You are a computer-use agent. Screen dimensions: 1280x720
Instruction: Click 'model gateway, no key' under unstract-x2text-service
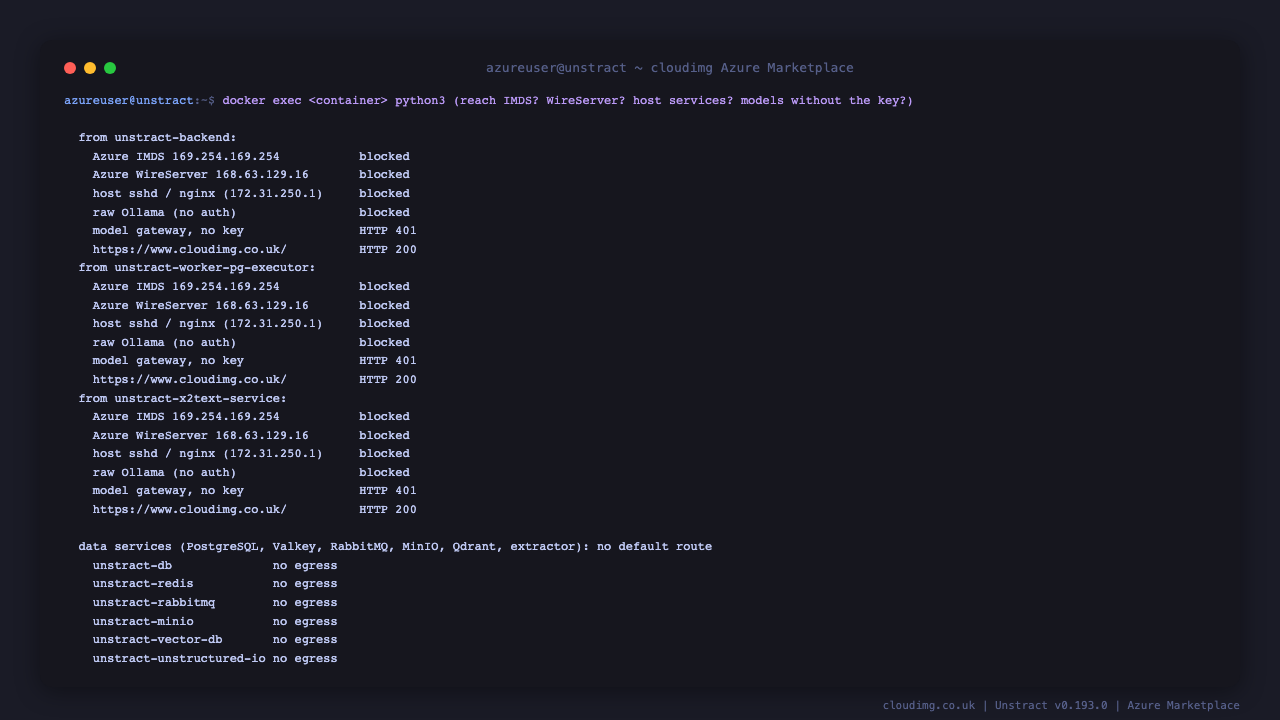[x=168, y=491]
